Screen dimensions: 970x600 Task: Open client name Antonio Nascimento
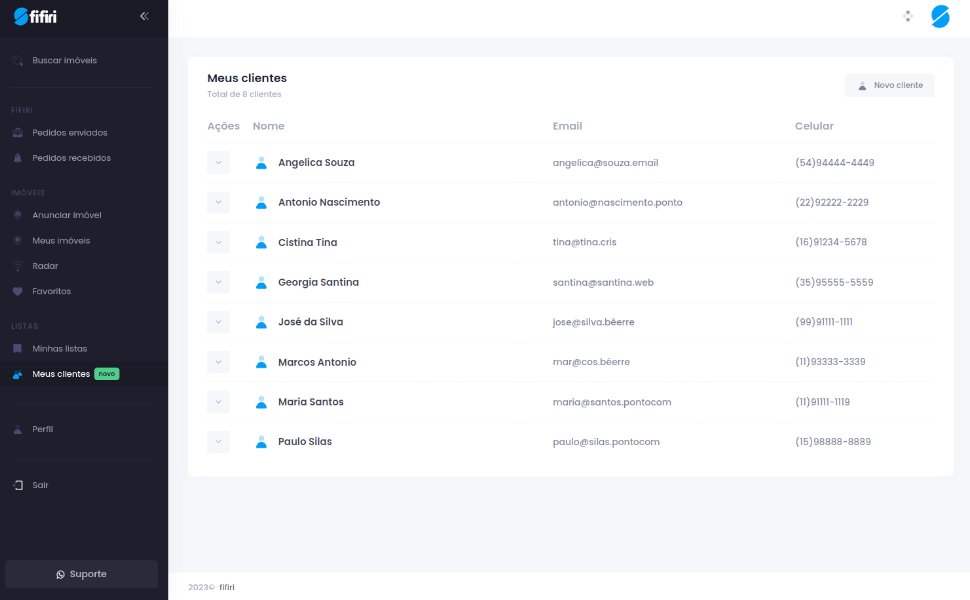point(329,202)
